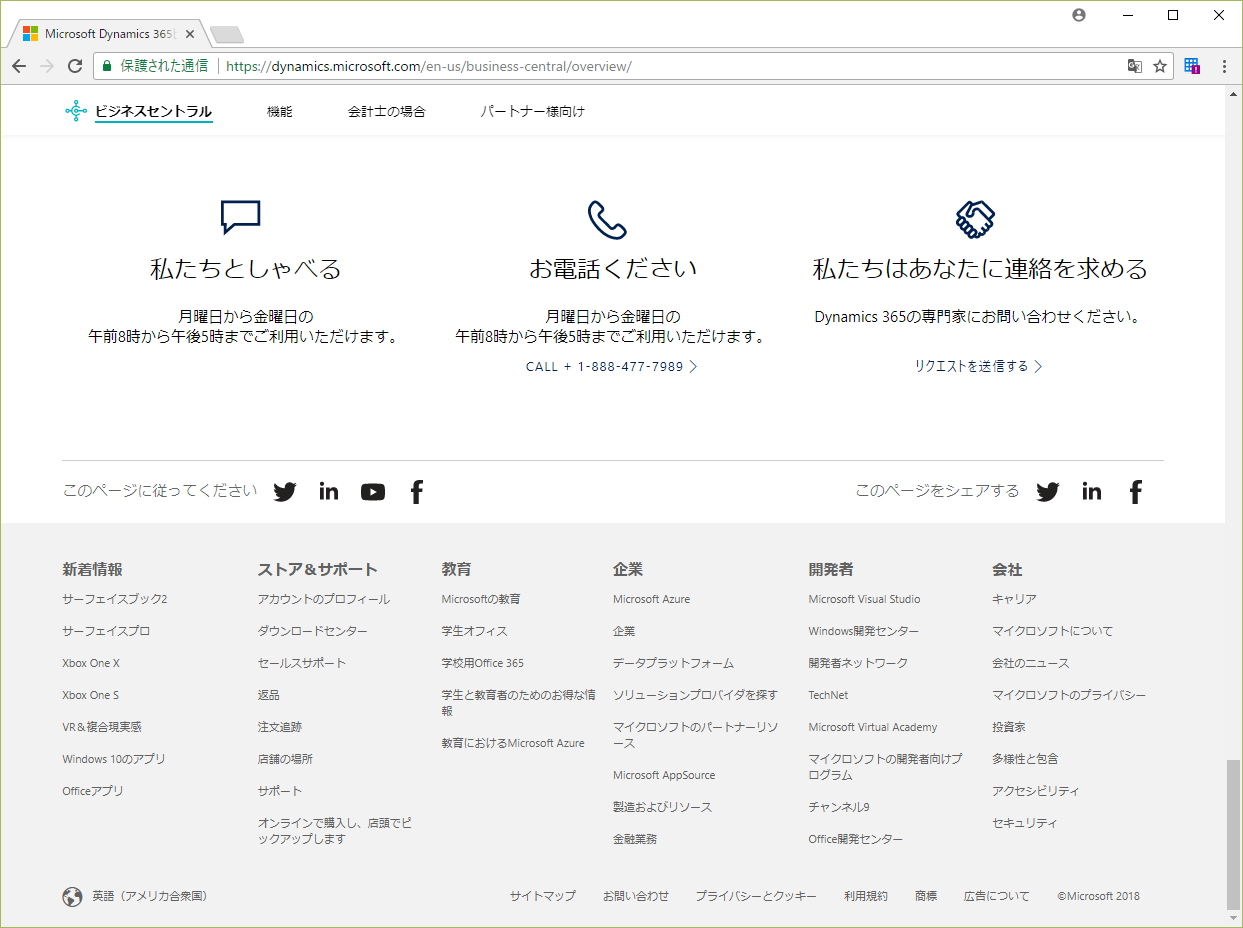Image resolution: width=1243 pixels, height=928 pixels.
Task: Share this page on Twitter
Action: (x=1048, y=491)
